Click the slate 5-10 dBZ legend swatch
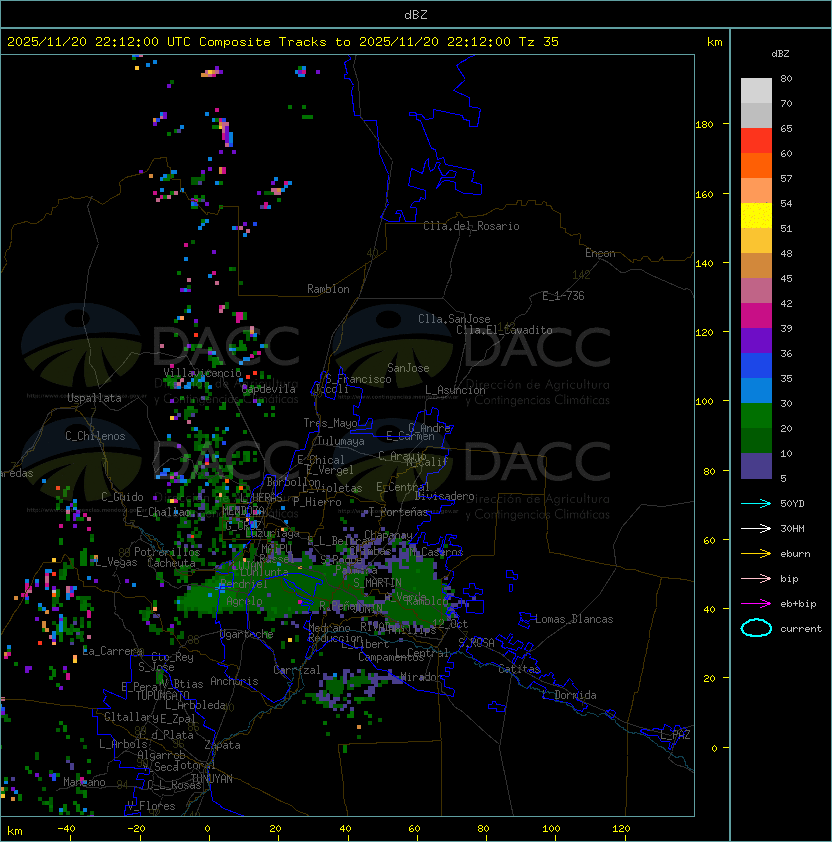This screenshot has height=842, width=832. click(756, 466)
